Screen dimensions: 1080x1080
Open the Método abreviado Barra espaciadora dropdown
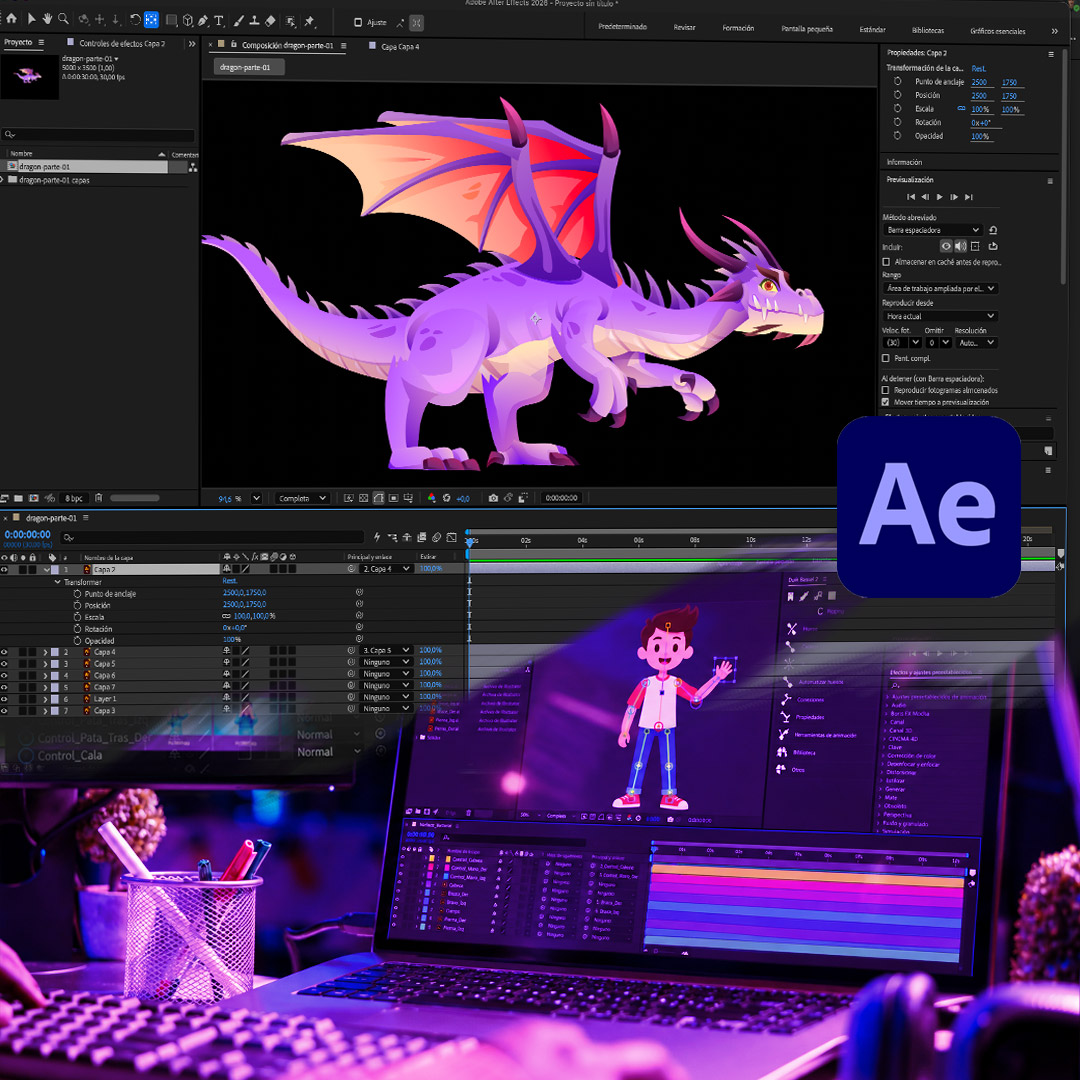point(932,230)
